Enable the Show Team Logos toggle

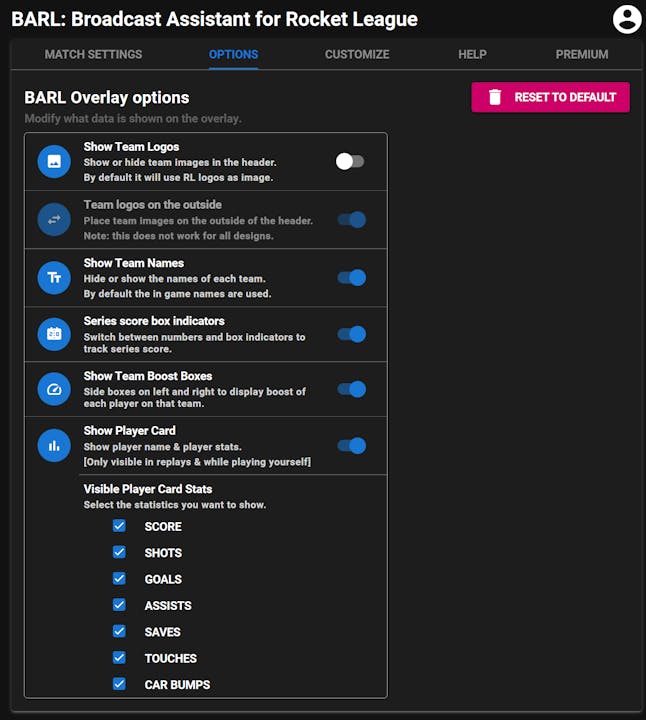[x=350, y=161]
